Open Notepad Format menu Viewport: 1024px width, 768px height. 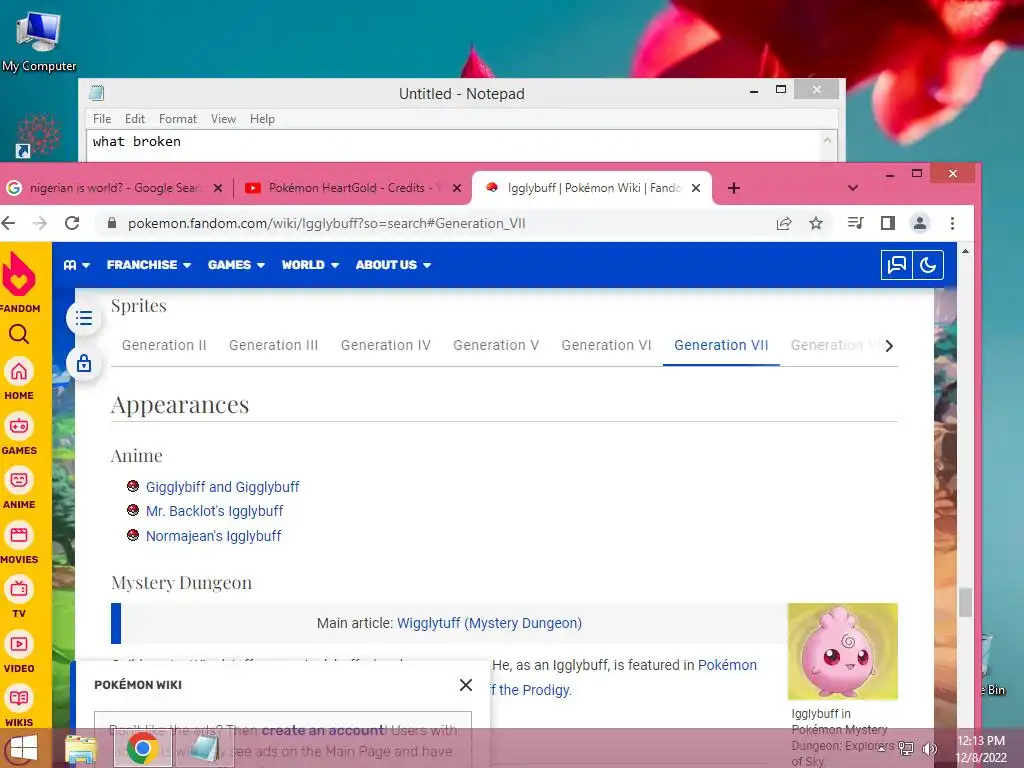coord(178,119)
